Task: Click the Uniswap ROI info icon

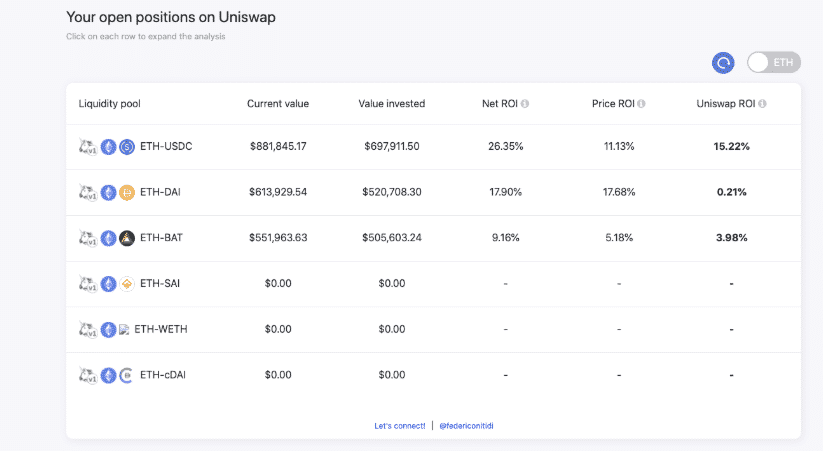Action: 762,104
